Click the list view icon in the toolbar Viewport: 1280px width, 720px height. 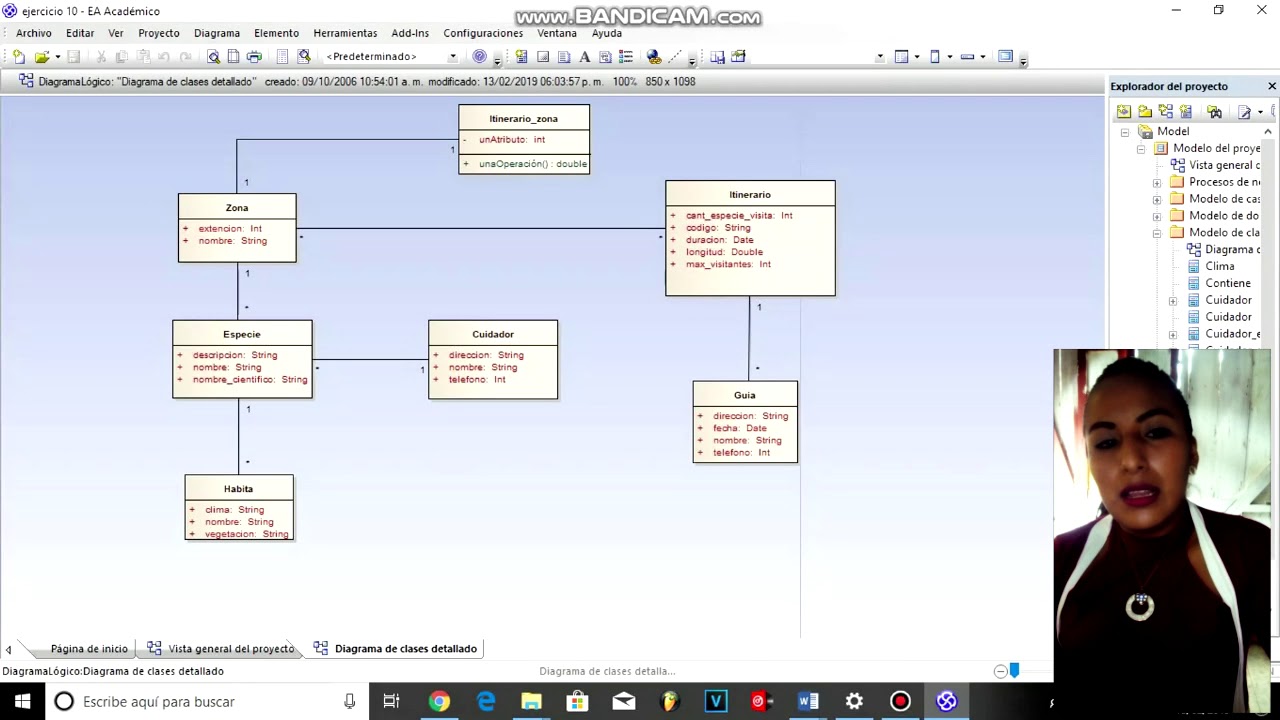pyautogui.click(x=626, y=57)
